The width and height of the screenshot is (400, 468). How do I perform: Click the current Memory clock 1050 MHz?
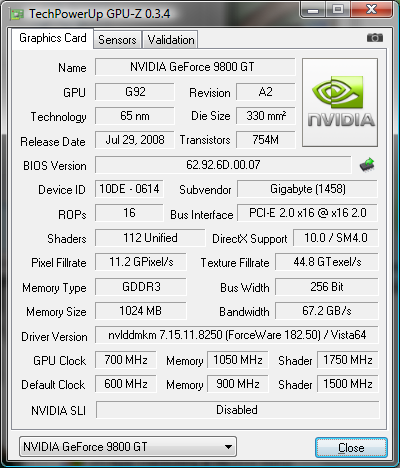(238, 360)
